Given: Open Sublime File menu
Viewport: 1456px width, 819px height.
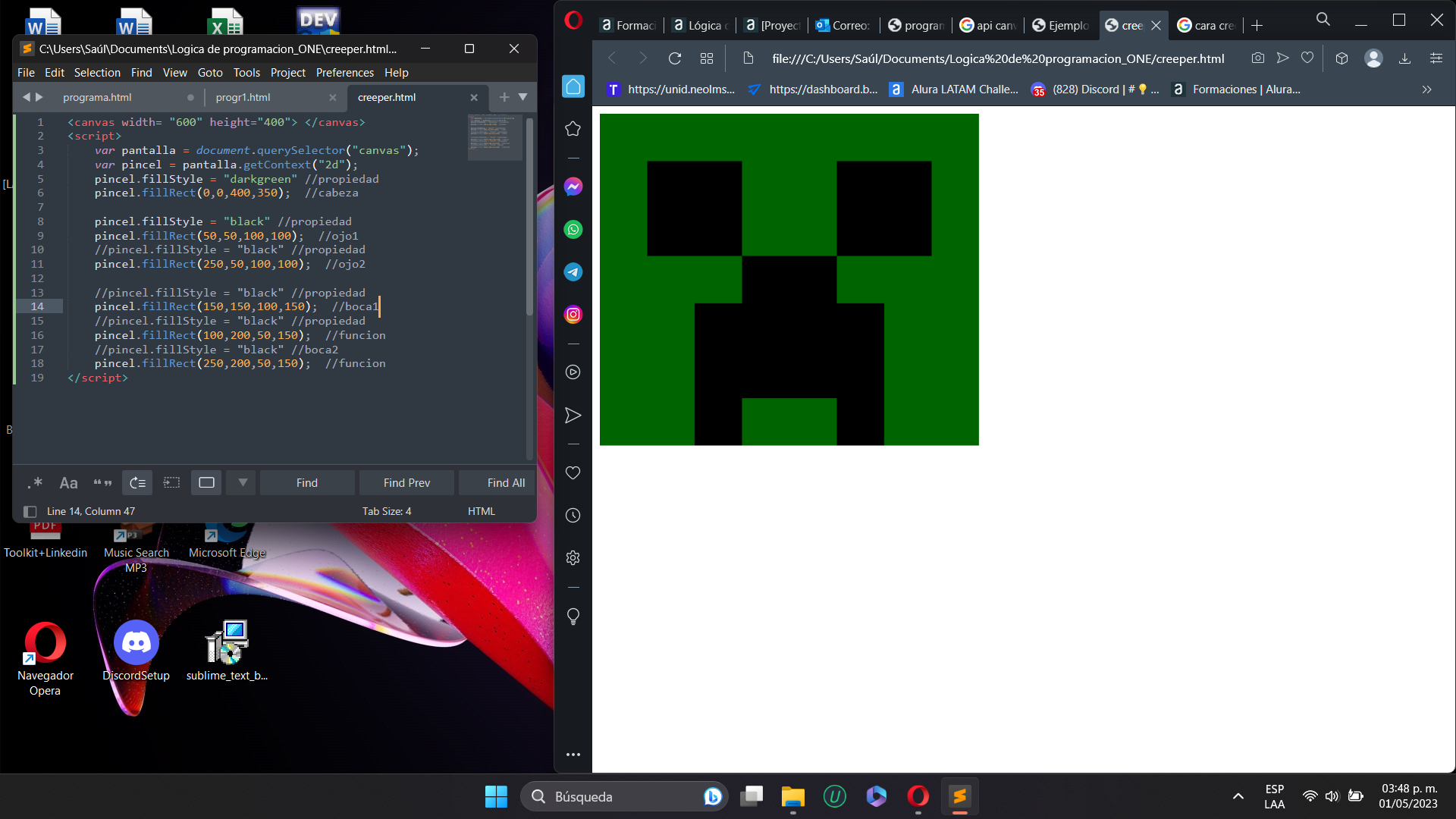Looking at the screenshot, I should click(26, 73).
